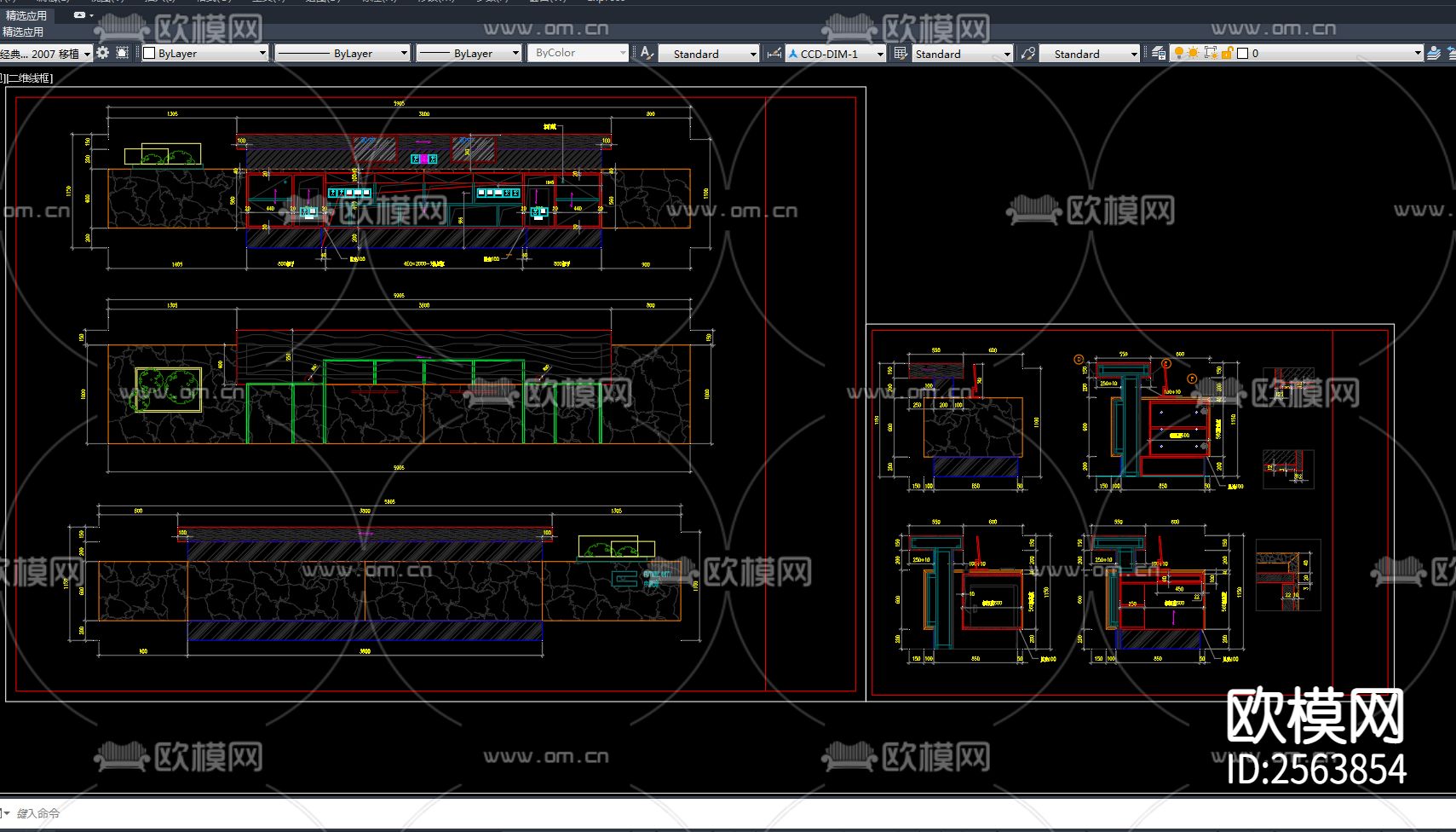1456x832 pixels.
Task: Click the make object's layer current icon
Action: [x=1434, y=53]
